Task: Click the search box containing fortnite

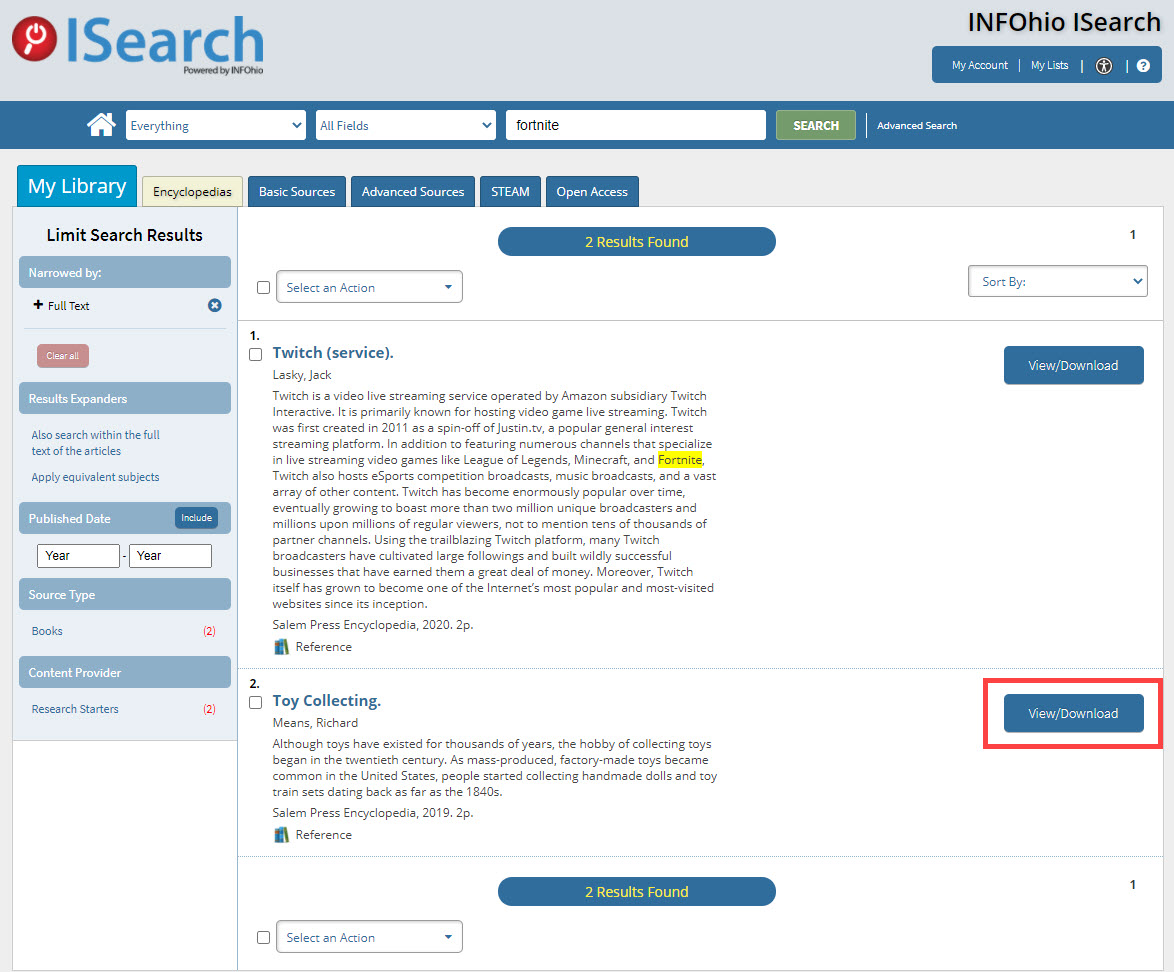Action: tap(636, 125)
